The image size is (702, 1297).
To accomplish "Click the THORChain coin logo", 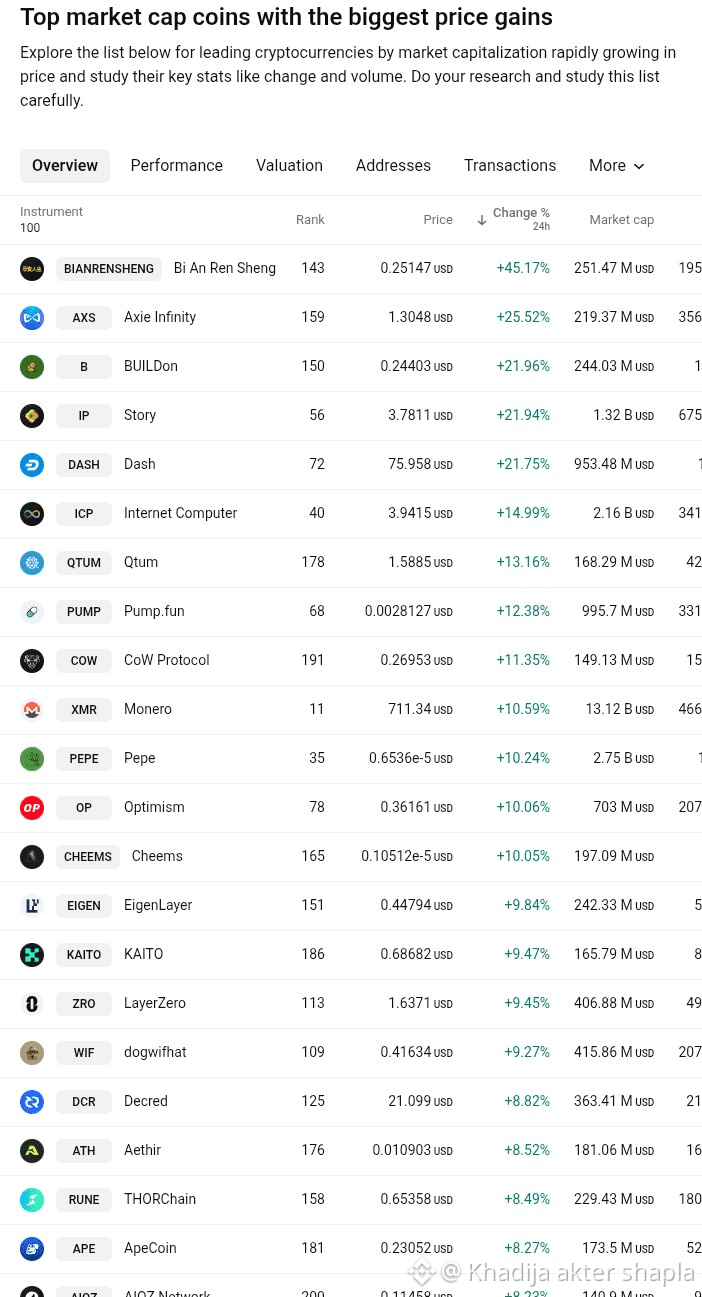I will pyautogui.click(x=32, y=1200).
